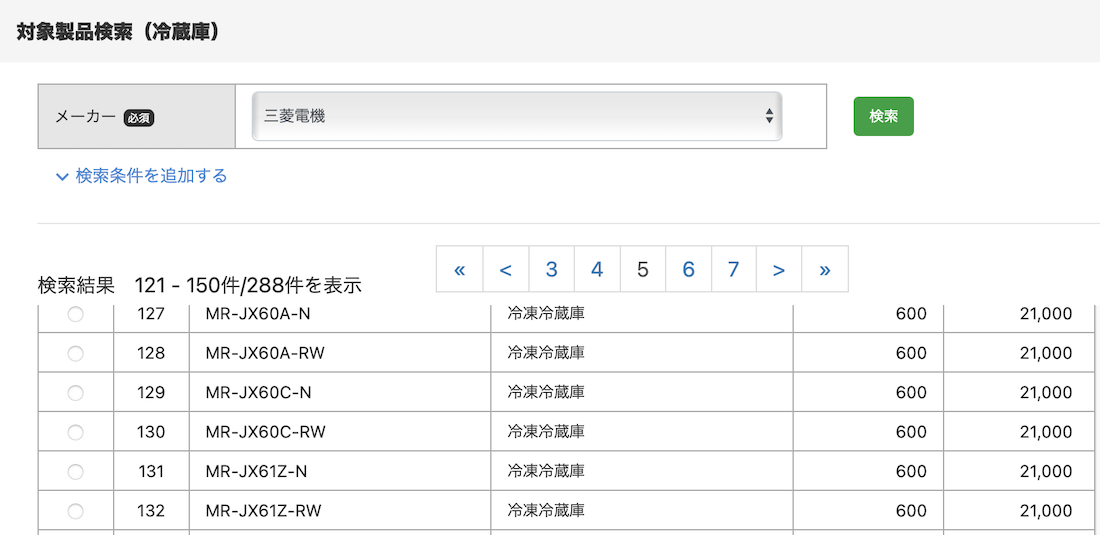Select radio button for MR-JX60A-RW
This screenshot has height=535, width=1100.
[75, 354]
